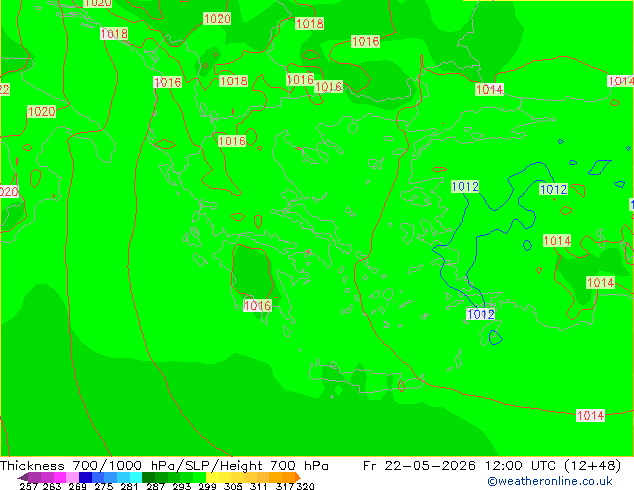Click the '1018' isobar label with white background
Viewport: 634px width, 490px height.
[x=114, y=33]
